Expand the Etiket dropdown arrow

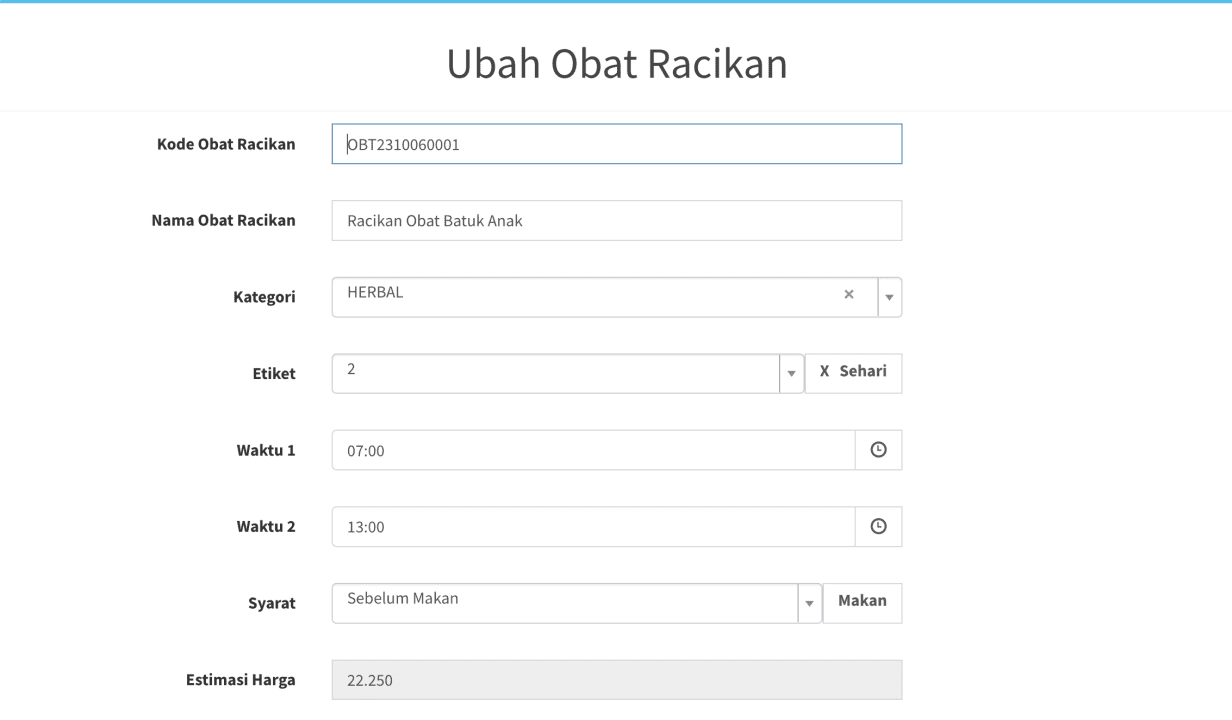coord(791,373)
